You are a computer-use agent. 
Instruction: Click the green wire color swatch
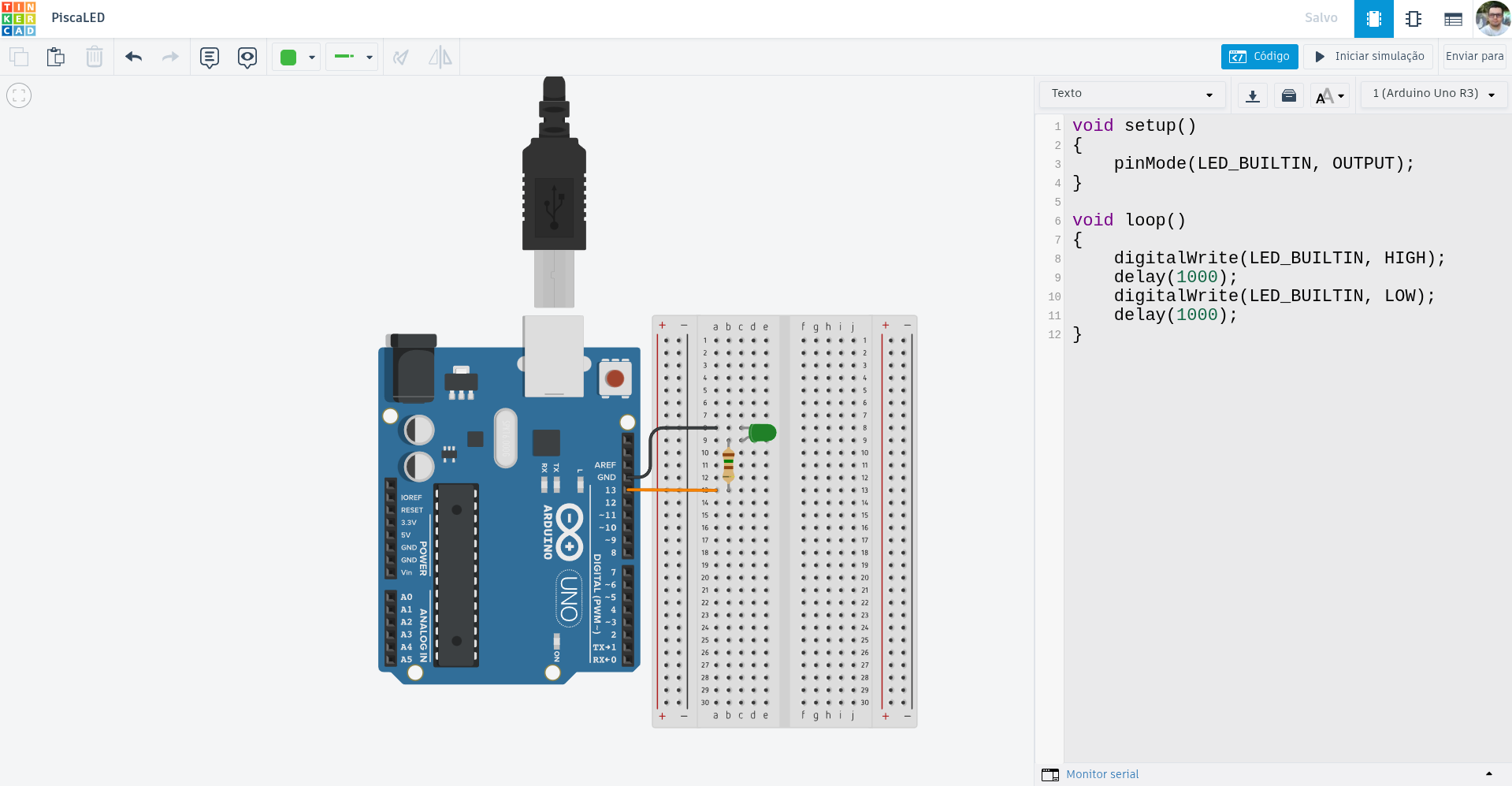[x=289, y=57]
